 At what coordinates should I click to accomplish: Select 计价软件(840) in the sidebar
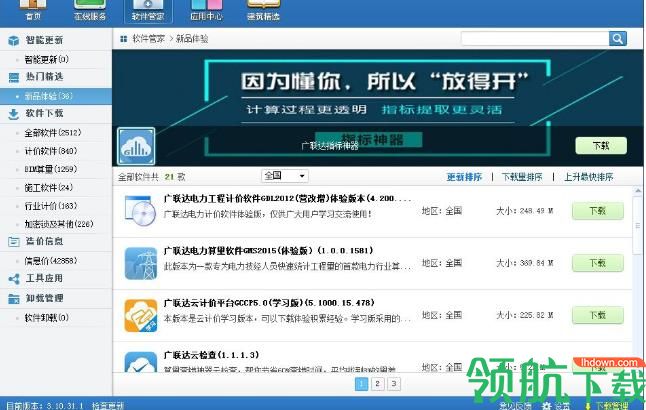point(50,151)
